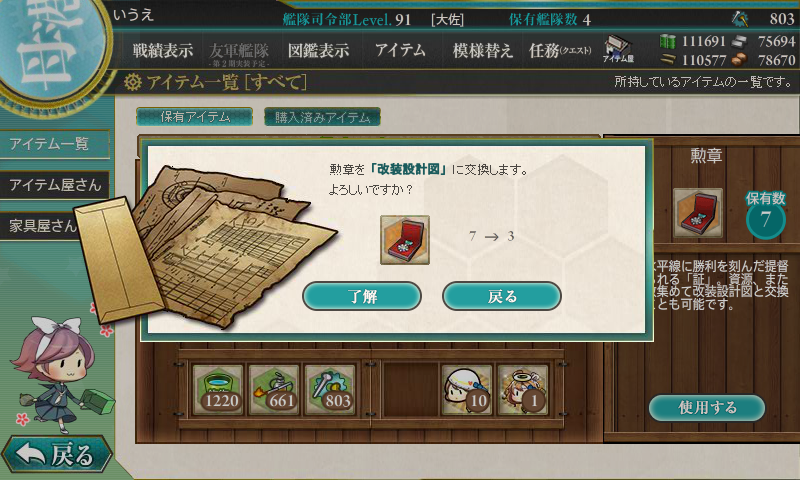Select the instant construction torch icon 661
Viewport: 800px width, 480px height.
(x=274, y=390)
